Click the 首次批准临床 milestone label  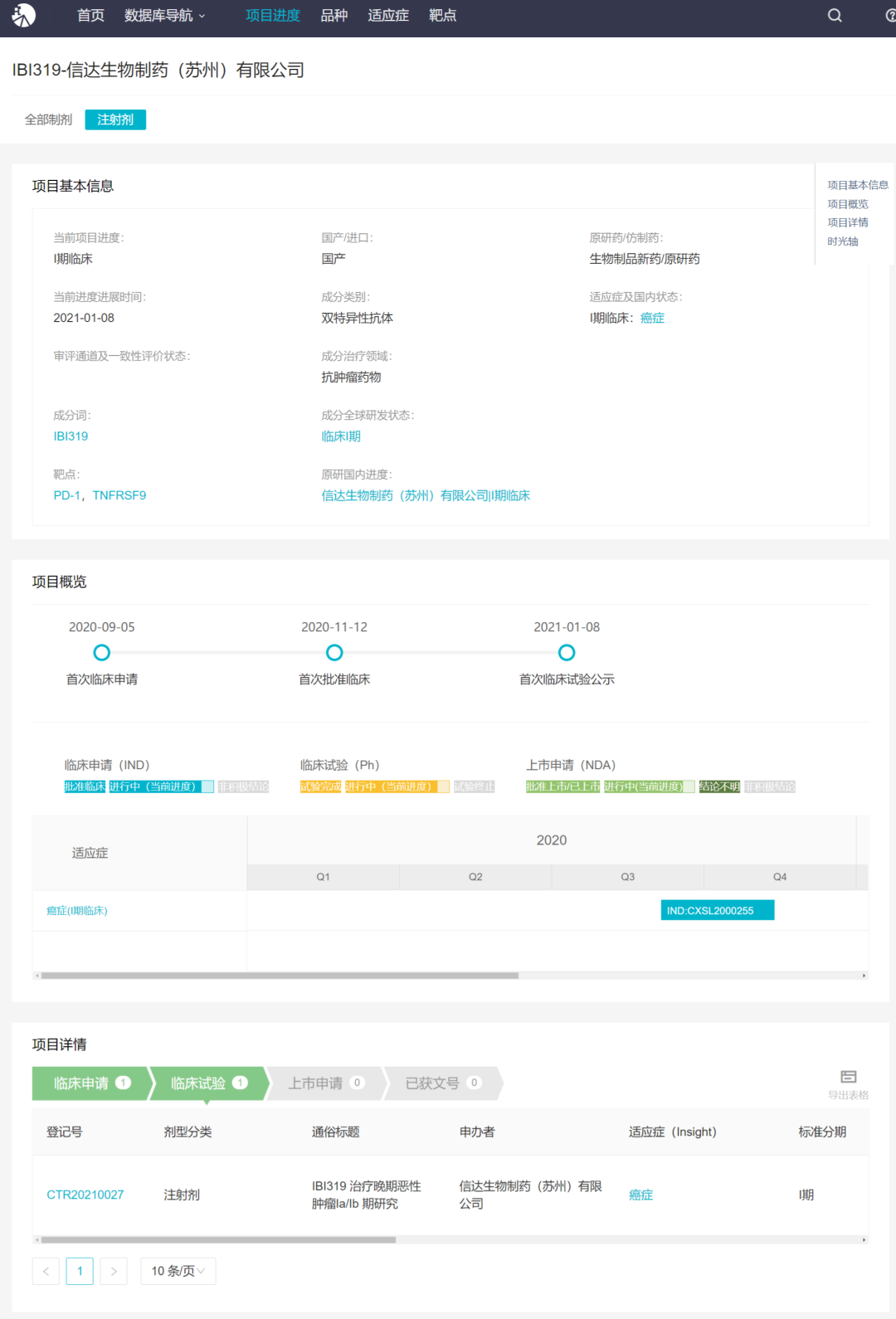click(334, 679)
